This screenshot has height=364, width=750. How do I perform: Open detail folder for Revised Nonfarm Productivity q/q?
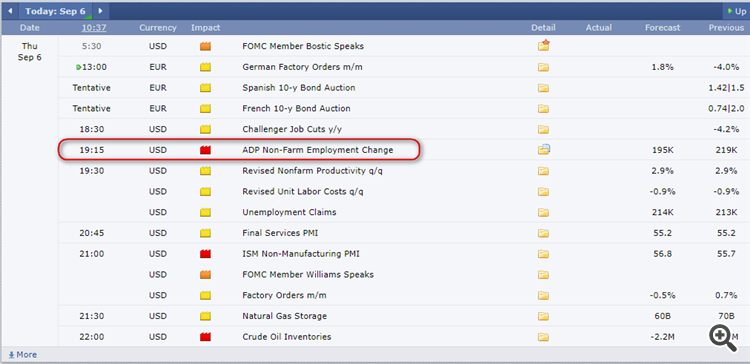point(543,171)
